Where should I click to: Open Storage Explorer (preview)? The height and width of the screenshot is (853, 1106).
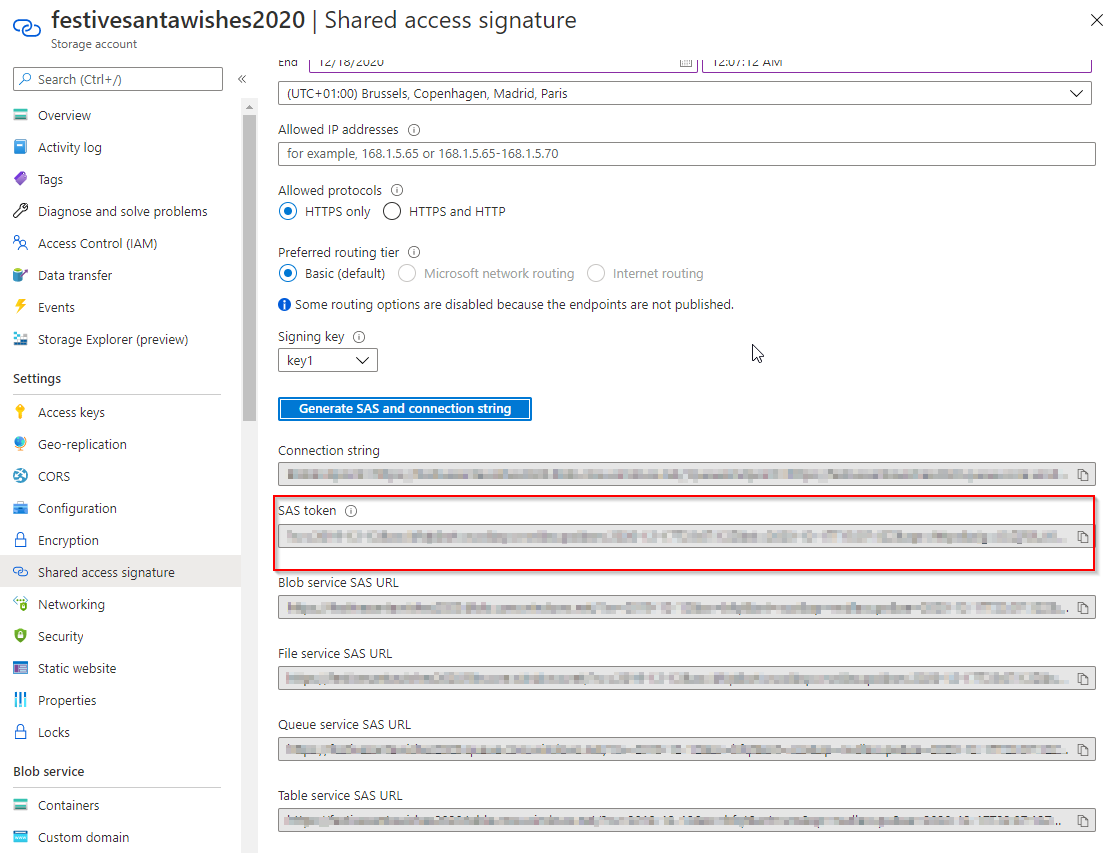click(113, 339)
